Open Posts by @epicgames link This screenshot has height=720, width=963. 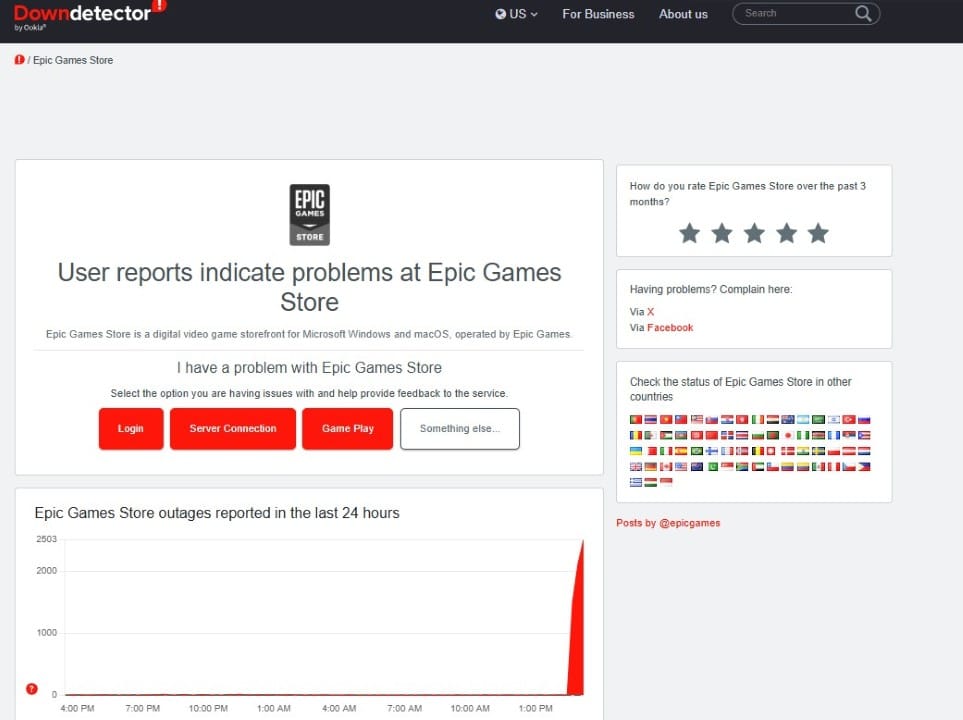(668, 523)
